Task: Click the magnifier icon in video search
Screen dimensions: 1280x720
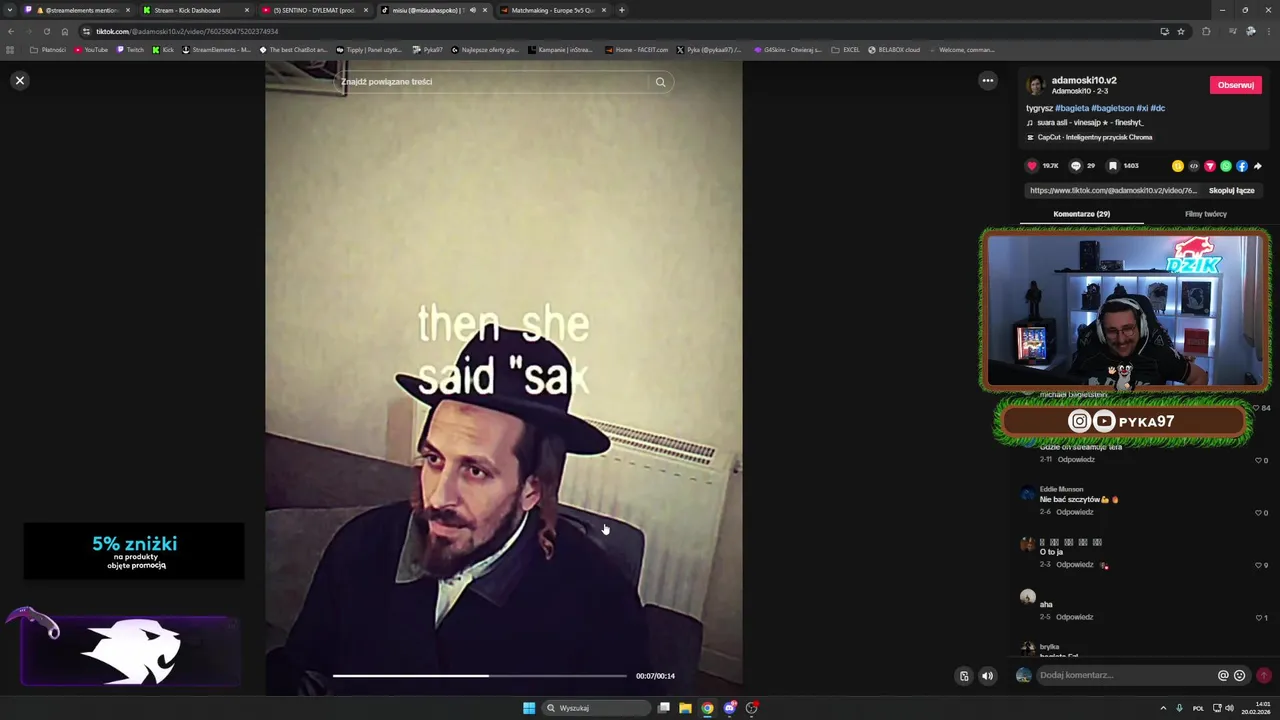Action: [x=660, y=82]
